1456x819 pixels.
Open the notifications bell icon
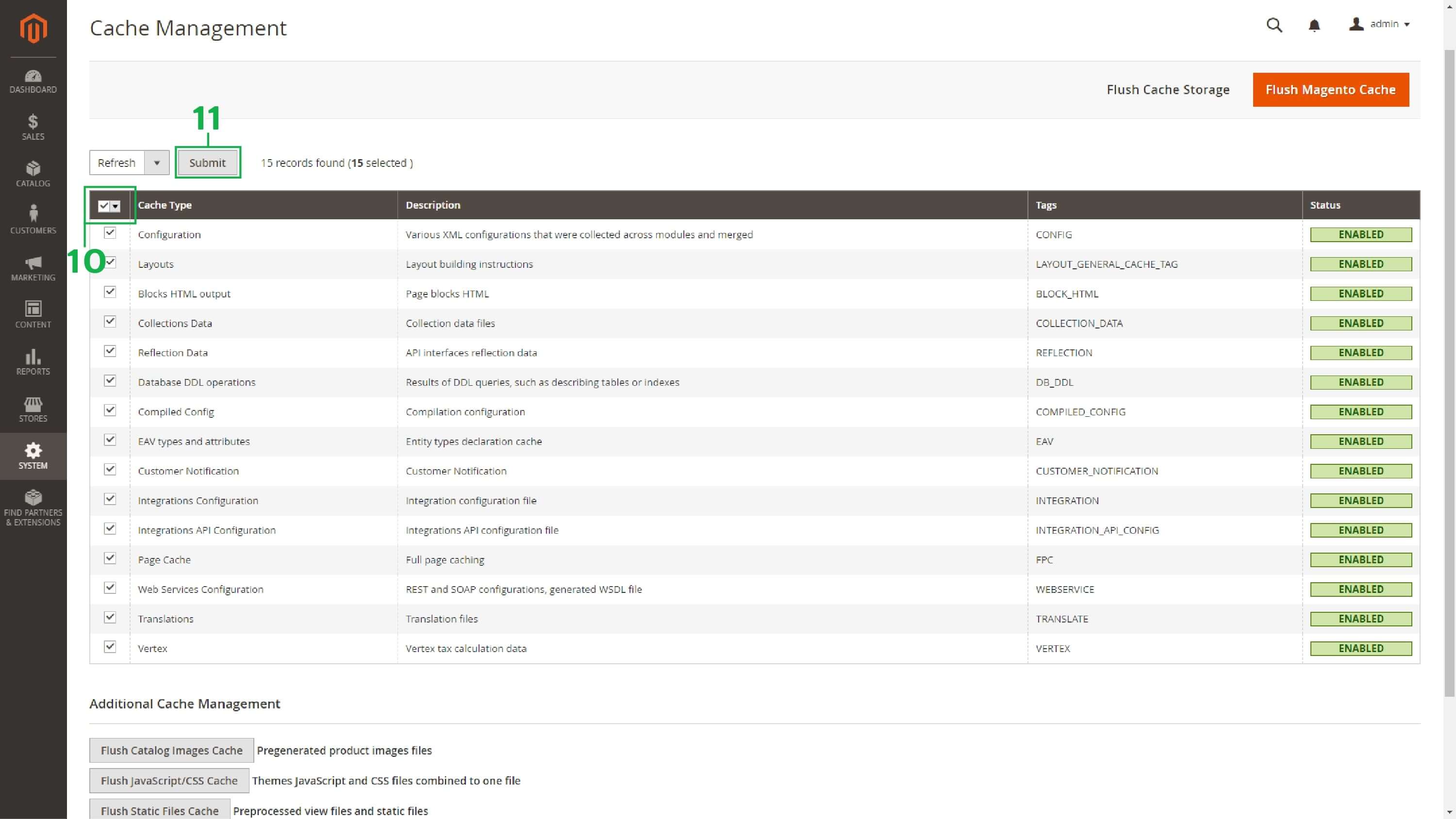(x=1314, y=25)
